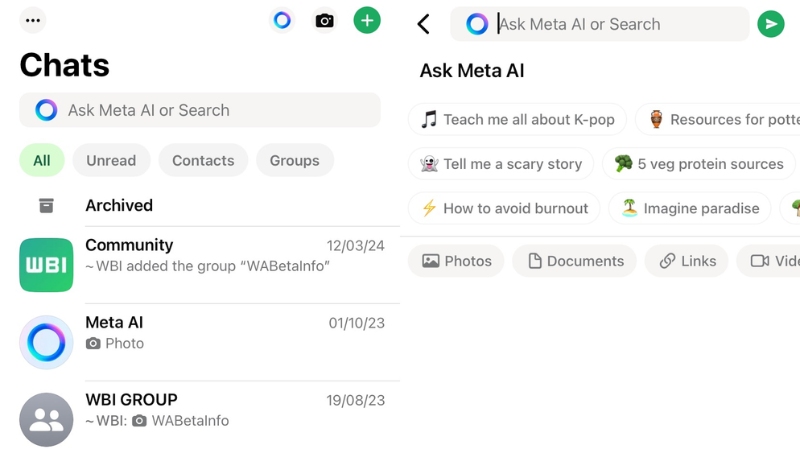The image size is (800, 450).
Task: Click Meta AI ring in right search field
Action: pos(477,24)
